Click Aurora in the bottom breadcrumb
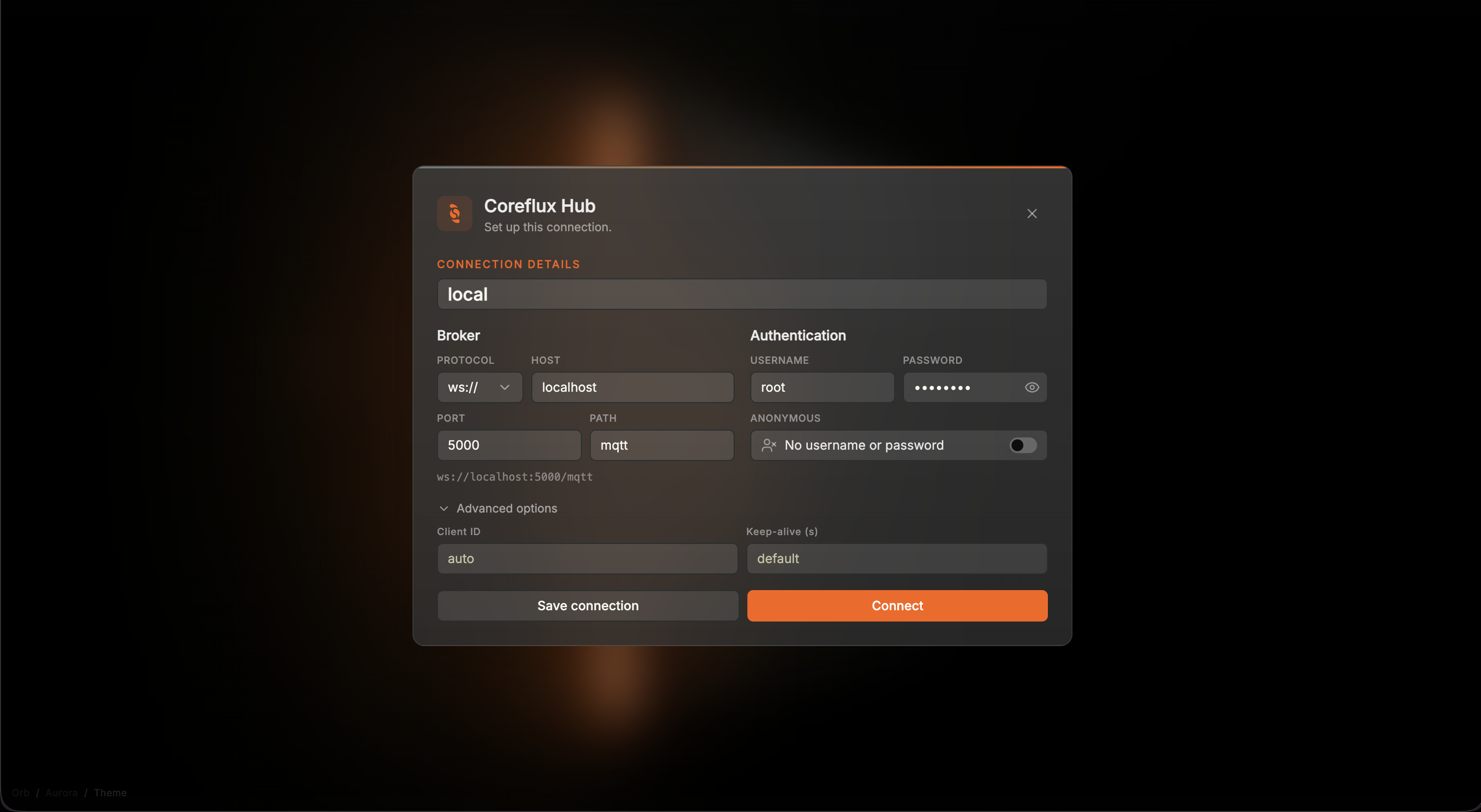The height and width of the screenshot is (812, 1481). 61,792
